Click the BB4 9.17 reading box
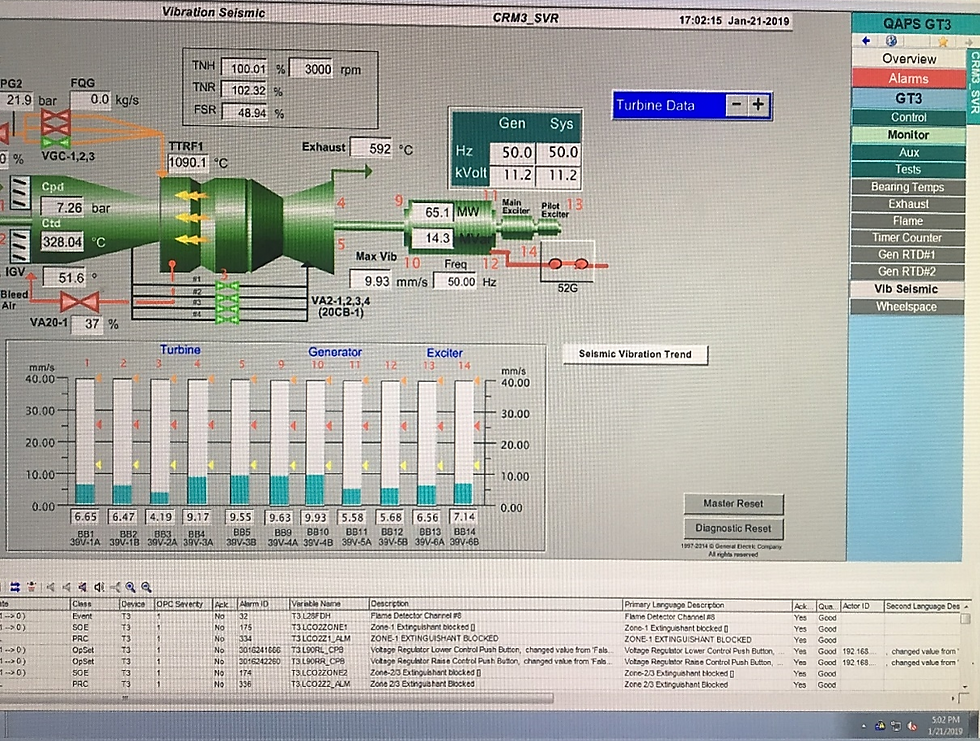Viewport: 980px width, 741px height. tap(198, 517)
